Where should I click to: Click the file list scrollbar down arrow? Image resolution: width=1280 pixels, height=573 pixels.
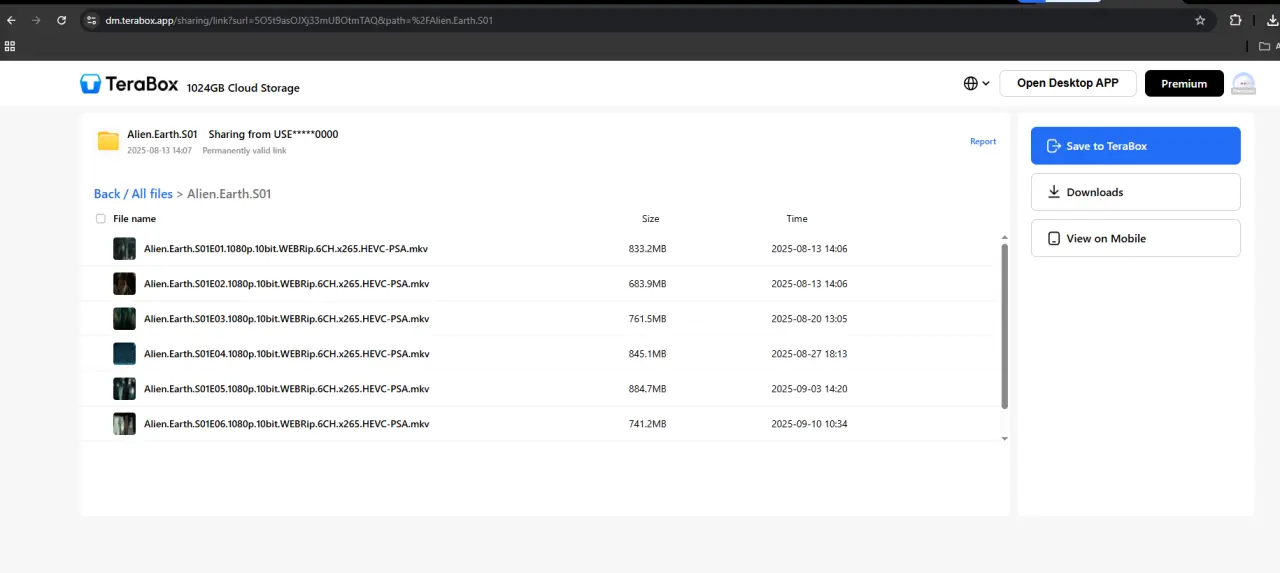[1005, 438]
